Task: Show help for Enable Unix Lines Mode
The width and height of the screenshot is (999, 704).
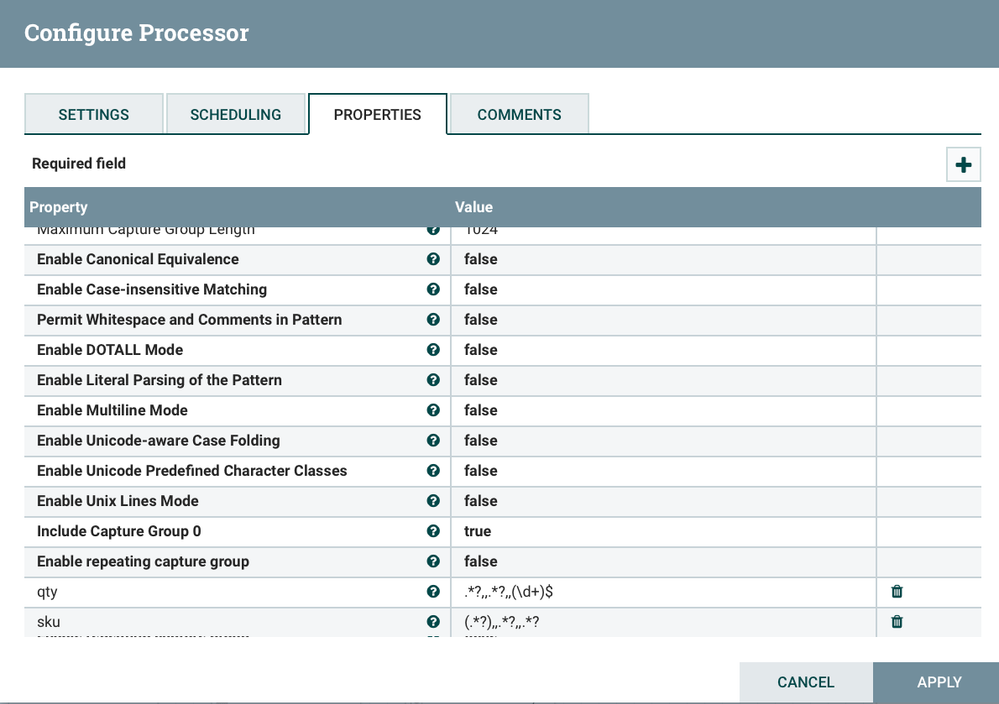Action: coord(433,501)
